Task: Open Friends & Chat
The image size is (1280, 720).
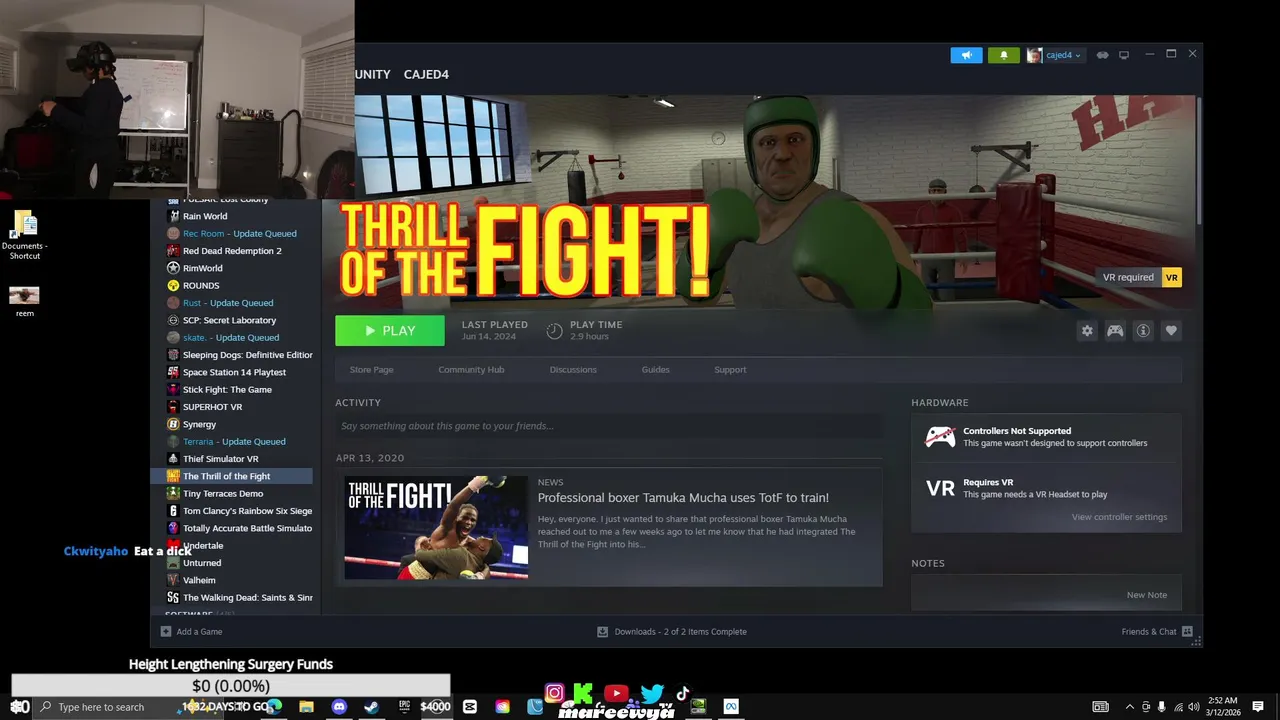Action: click(x=1157, y=632)
